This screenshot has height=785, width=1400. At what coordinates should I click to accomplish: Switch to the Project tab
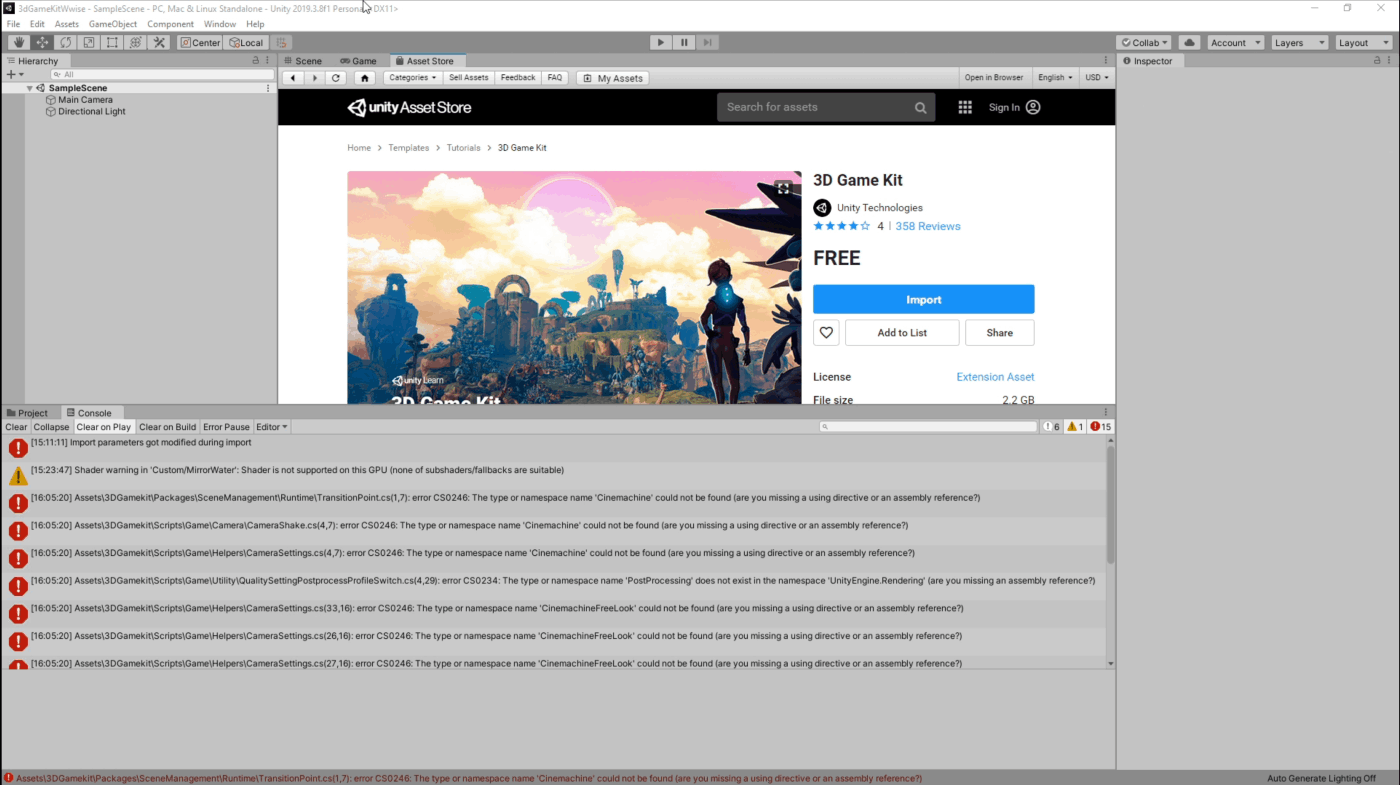(27, 412)
